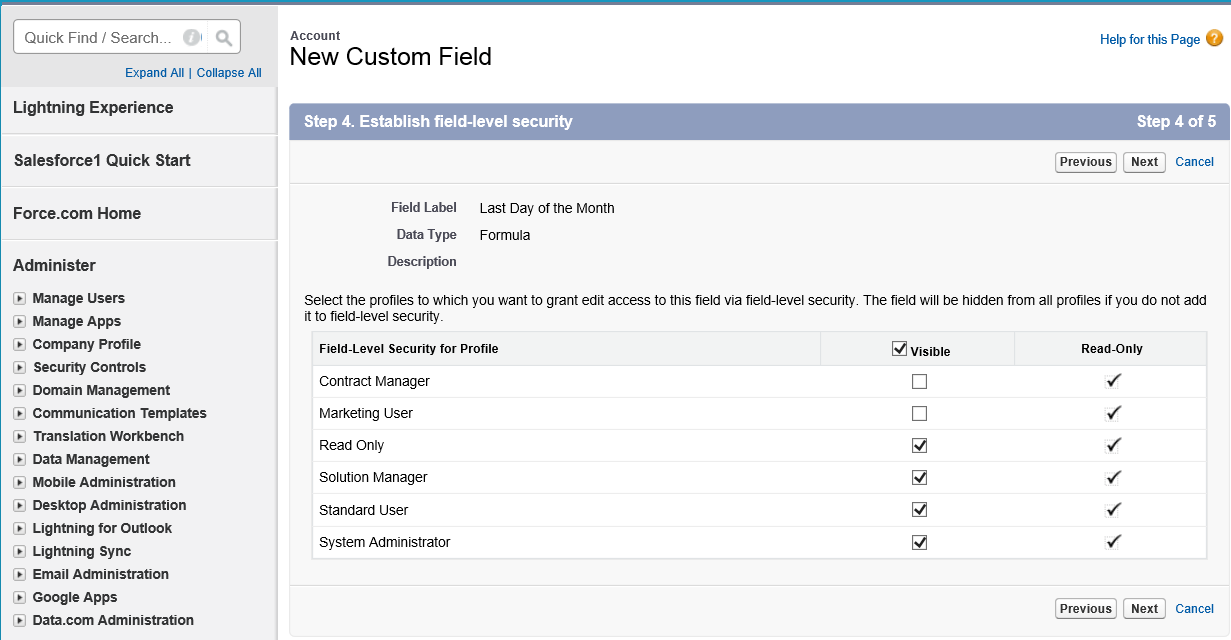Viewport: 1231px width, 640px height.
Task: Expand the Security Controls section
Action: (x=20, y=367)
